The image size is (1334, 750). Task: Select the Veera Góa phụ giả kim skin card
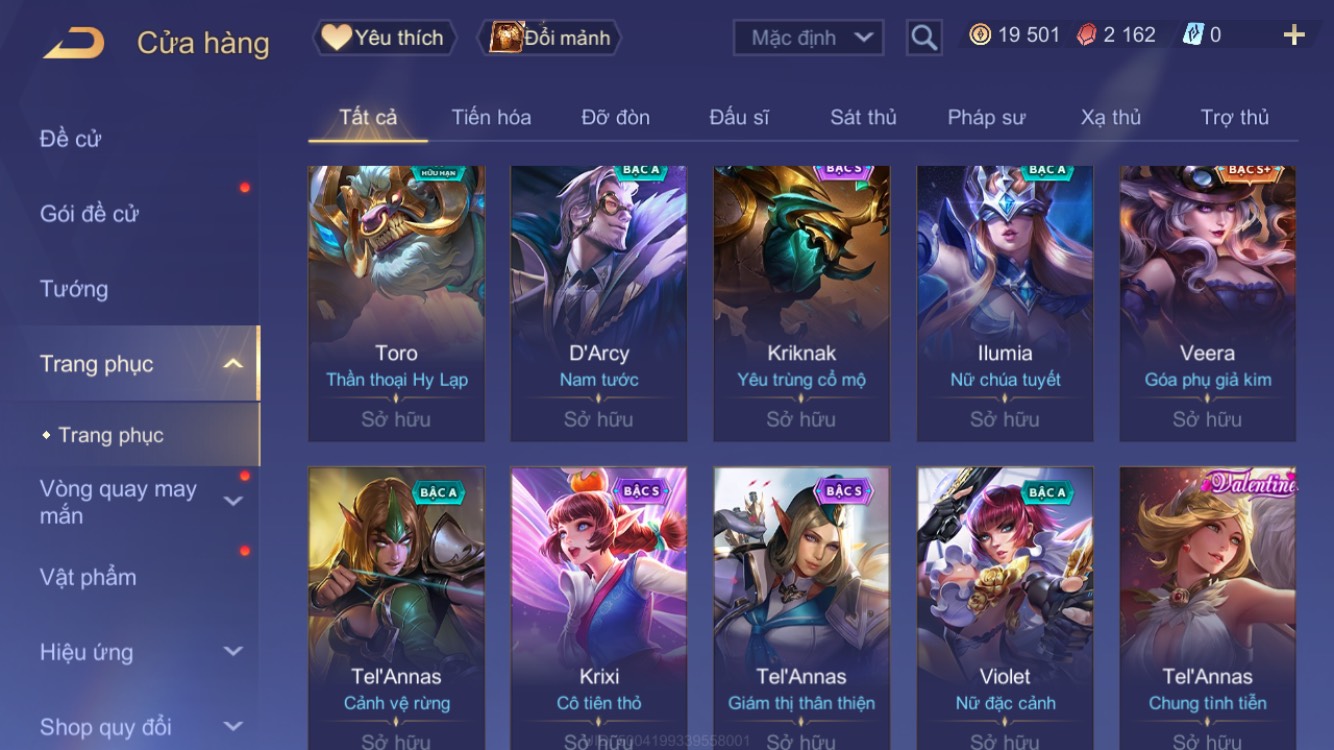point(1207,304)
